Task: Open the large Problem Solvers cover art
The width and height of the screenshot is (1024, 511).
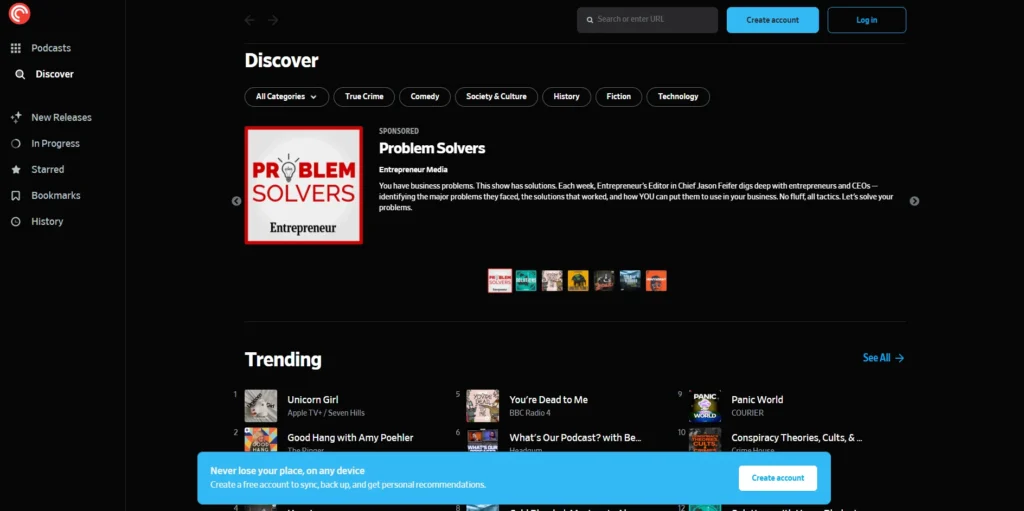Action: pos(304,185)
